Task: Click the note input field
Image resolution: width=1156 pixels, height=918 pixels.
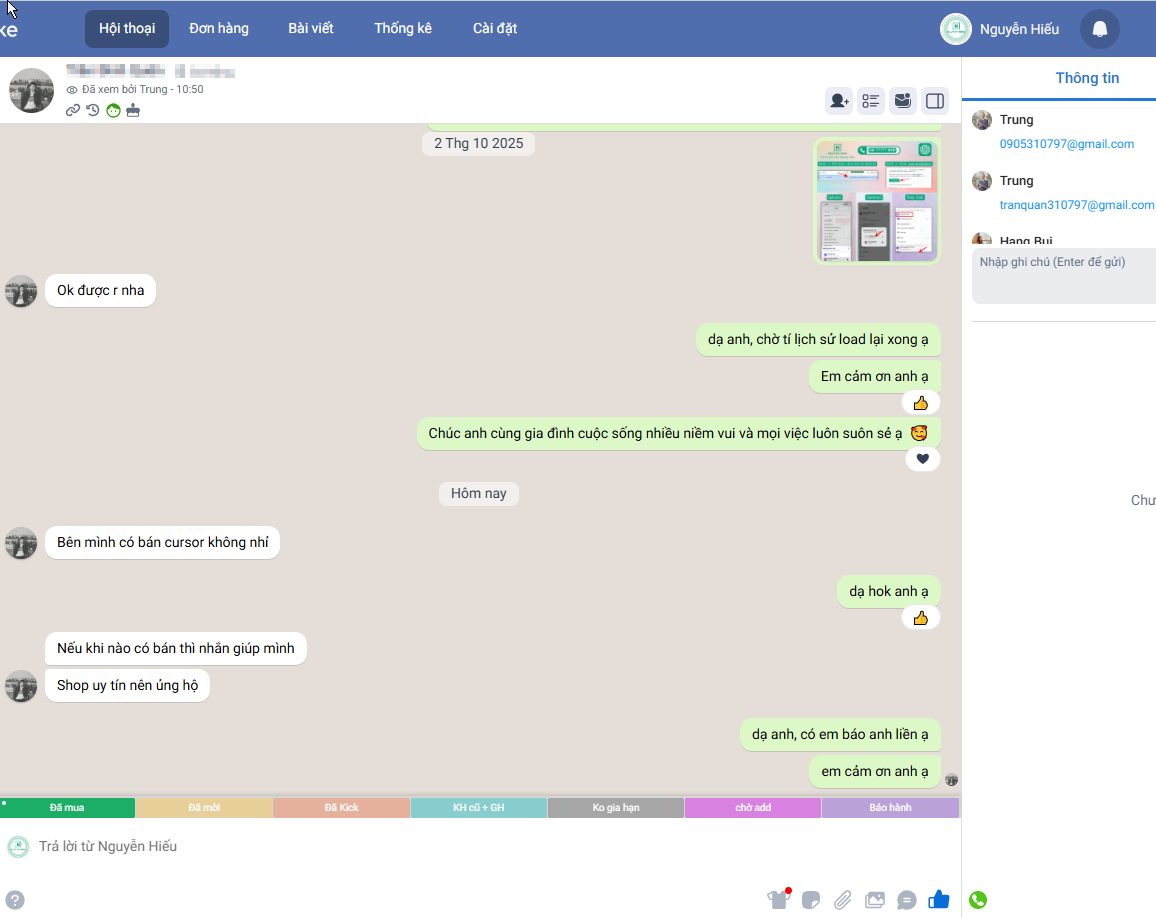Action: click(x=1064, y=275)
